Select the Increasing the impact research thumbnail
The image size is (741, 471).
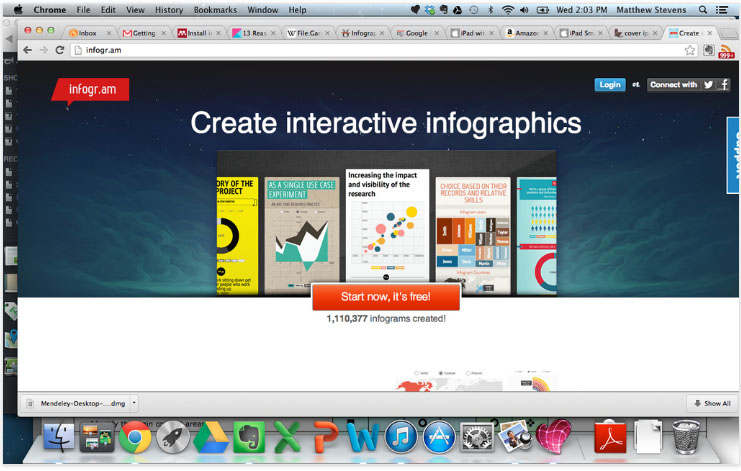coord(388,225)
